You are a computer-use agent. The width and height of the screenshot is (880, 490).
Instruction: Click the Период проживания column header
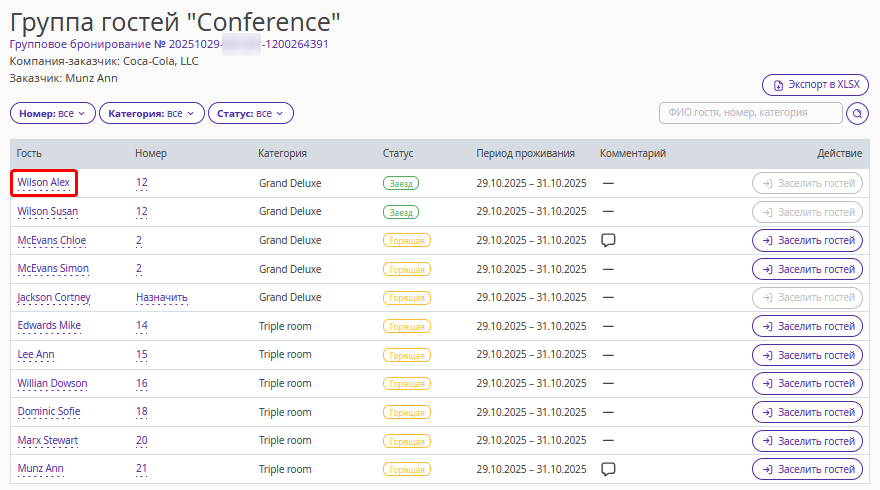pyautogui.click(x=525, y=154)
